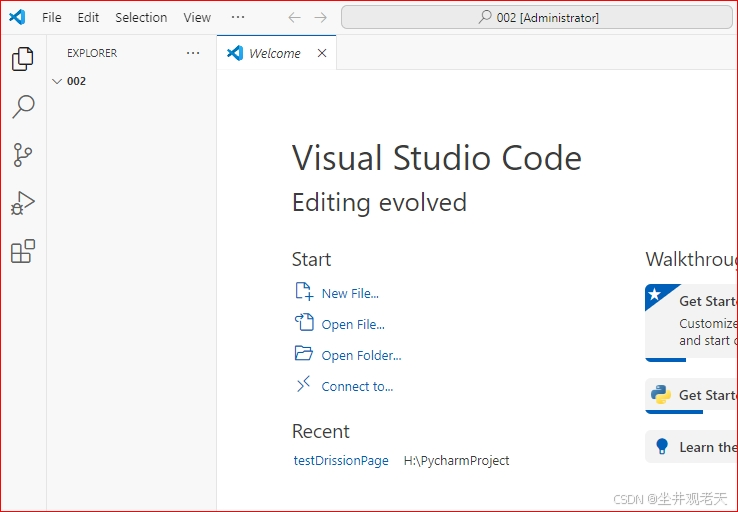The height and width of the screenshot is (512, 738).
Task: Click the Connect to remote icon
Action: [304, 384]
